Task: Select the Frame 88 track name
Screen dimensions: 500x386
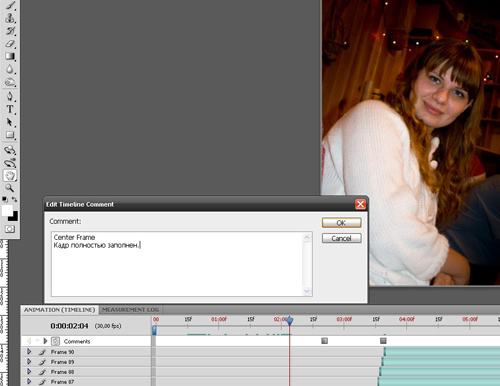Action: pyautogui.click(x=62, y=372)
